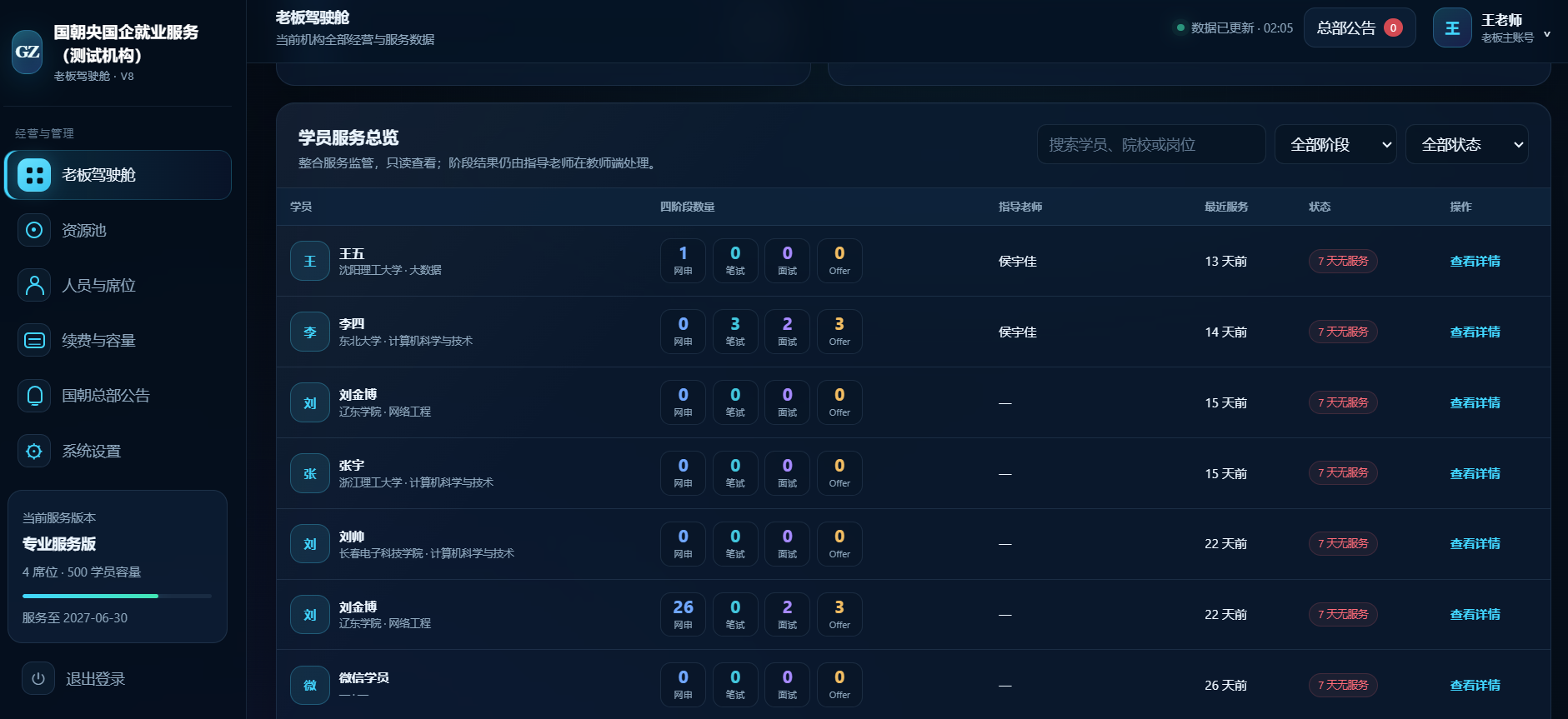Click 李四's avatar badge
Image resolution: width=1568 pixels, height=719 pixels.
310,332
